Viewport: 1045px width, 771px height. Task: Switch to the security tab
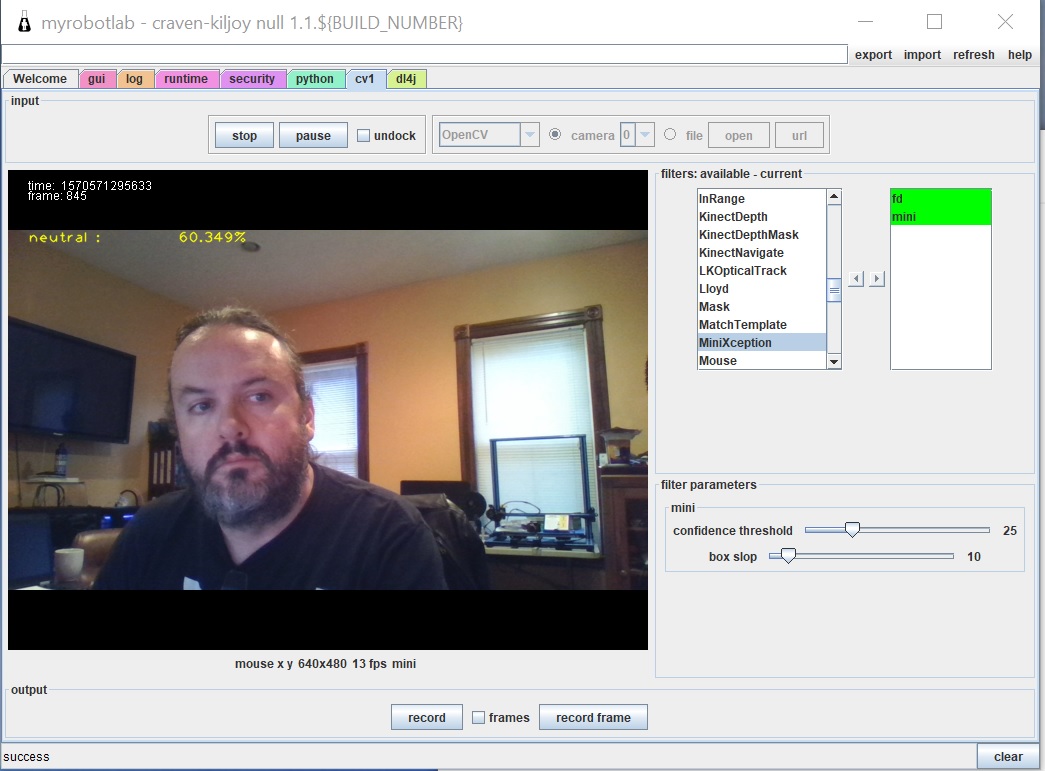point(252,79)
